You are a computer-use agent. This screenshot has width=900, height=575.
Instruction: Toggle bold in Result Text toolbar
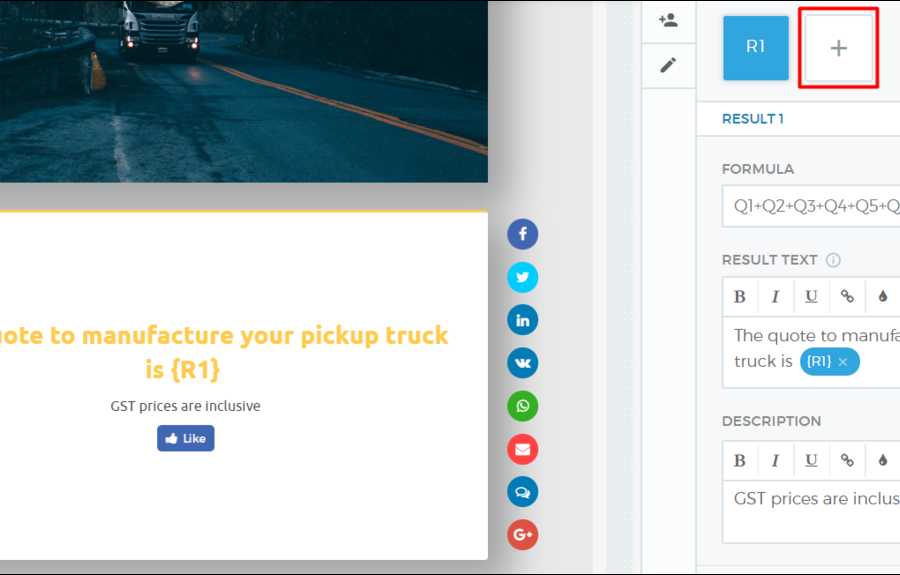coord(740,296)
